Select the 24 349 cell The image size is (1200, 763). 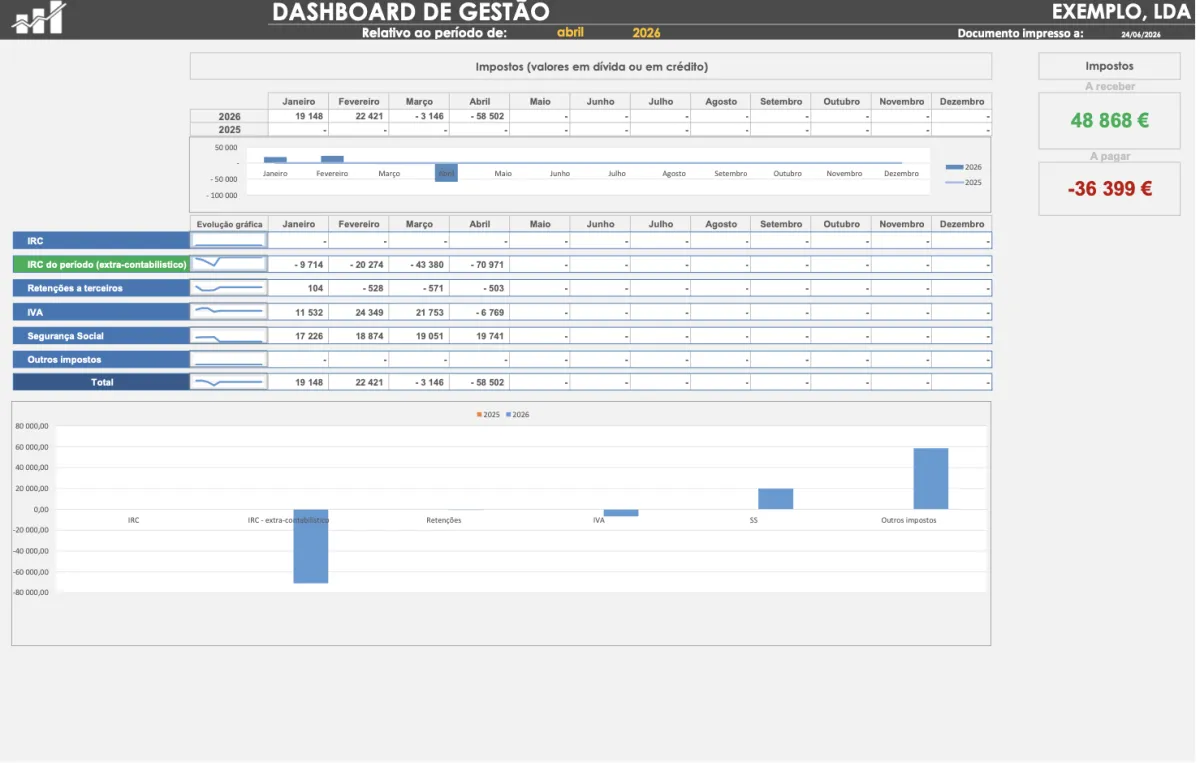359,312
